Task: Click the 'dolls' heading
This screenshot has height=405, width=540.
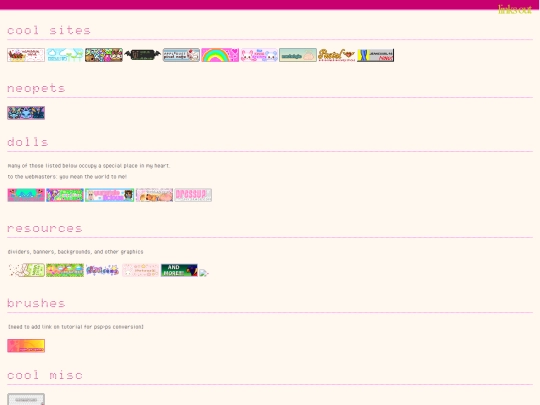Action: 28,142
